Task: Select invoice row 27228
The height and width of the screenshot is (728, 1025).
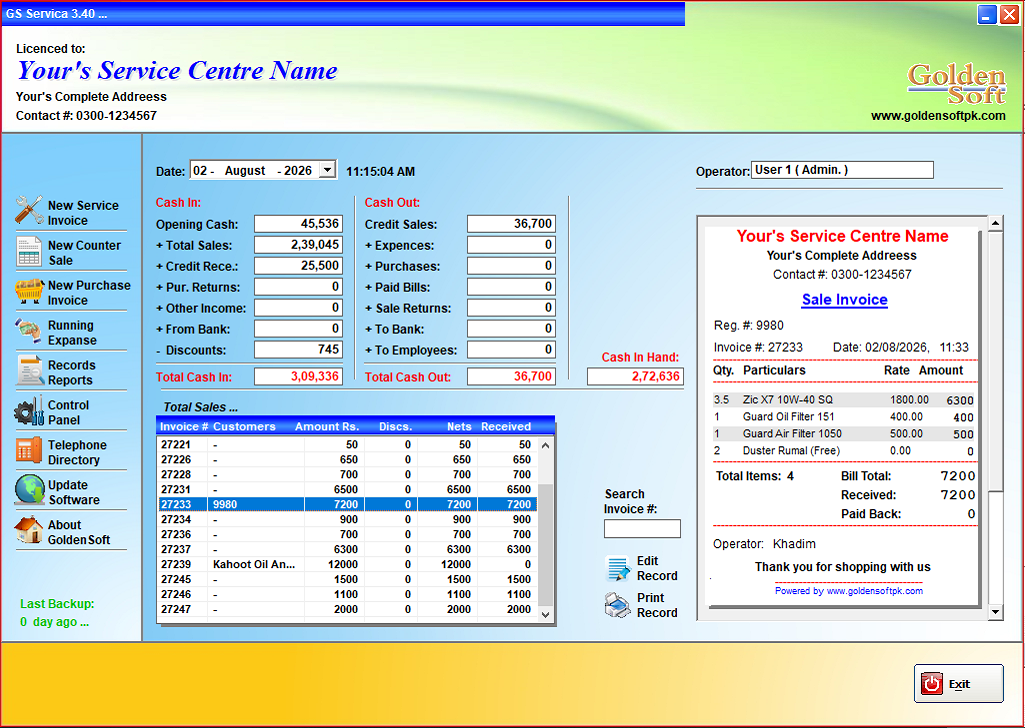Action: tap(348, 474)
